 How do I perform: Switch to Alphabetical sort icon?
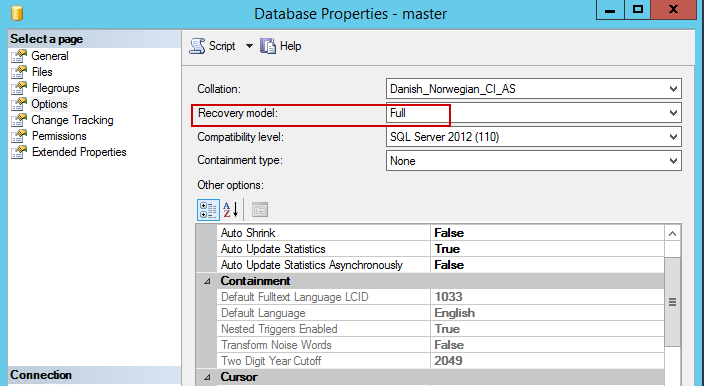231,210
